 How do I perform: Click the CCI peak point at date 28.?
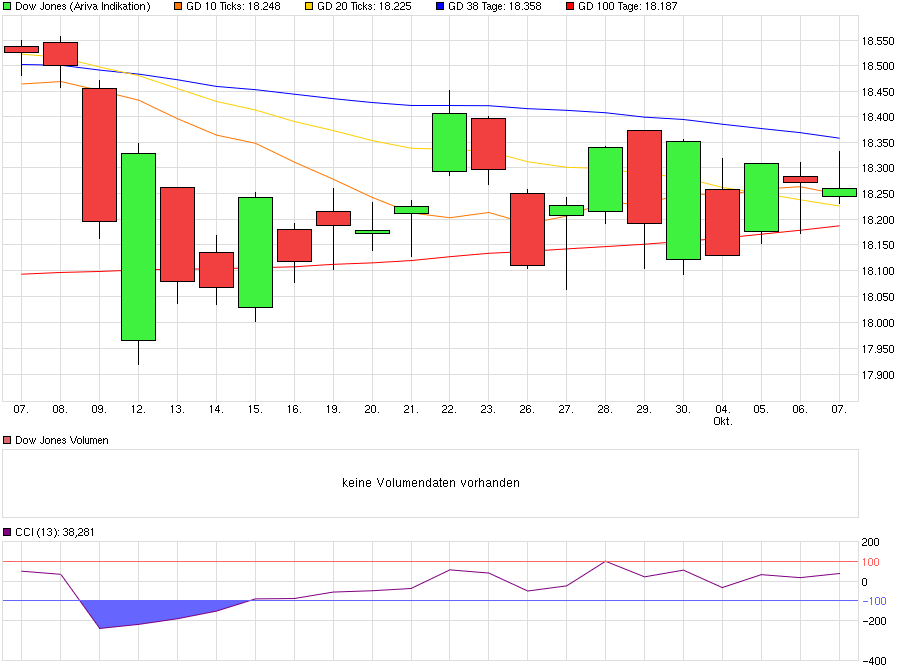click(606, 561)
